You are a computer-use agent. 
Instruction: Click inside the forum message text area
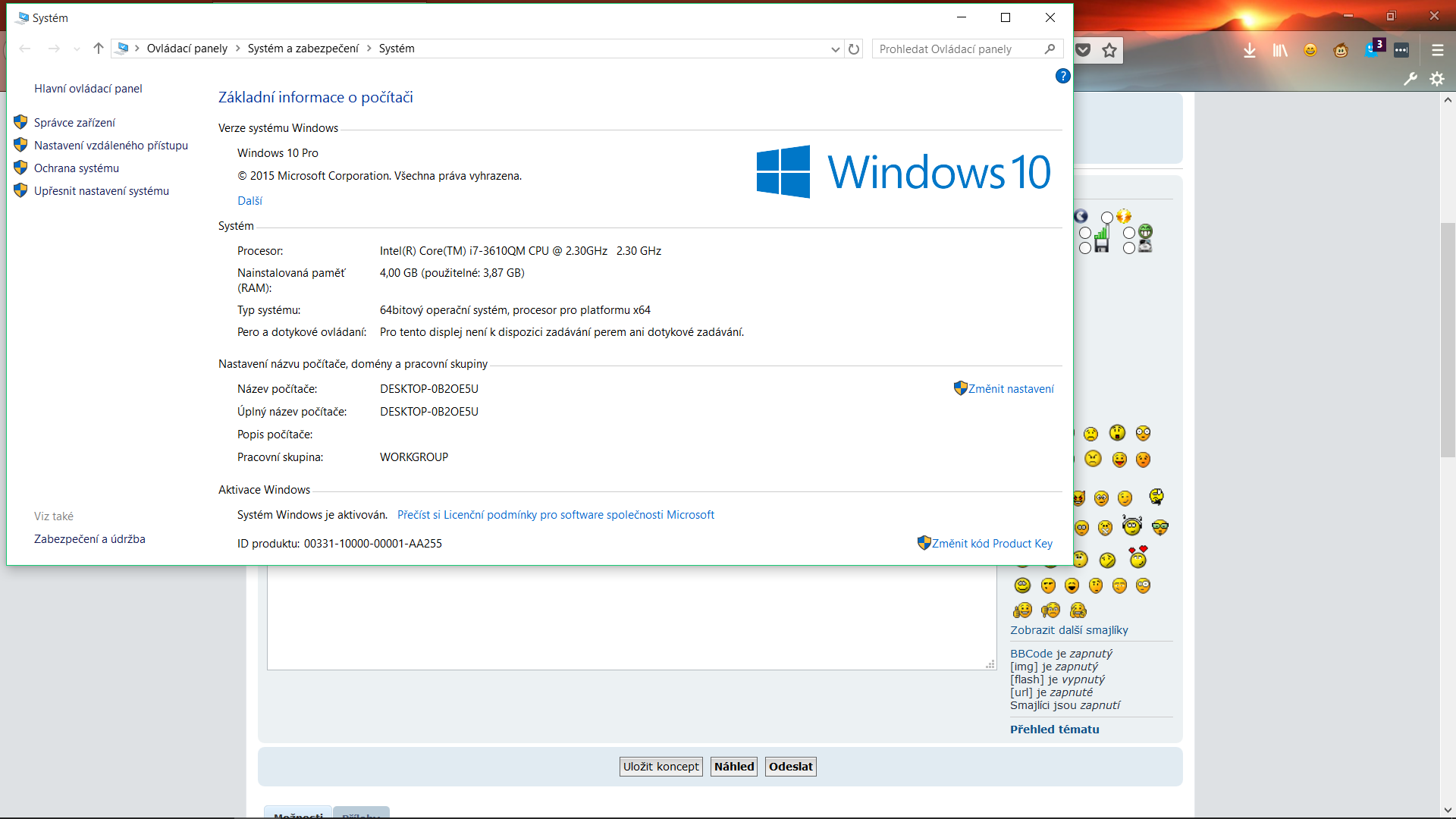pos(631,618)
